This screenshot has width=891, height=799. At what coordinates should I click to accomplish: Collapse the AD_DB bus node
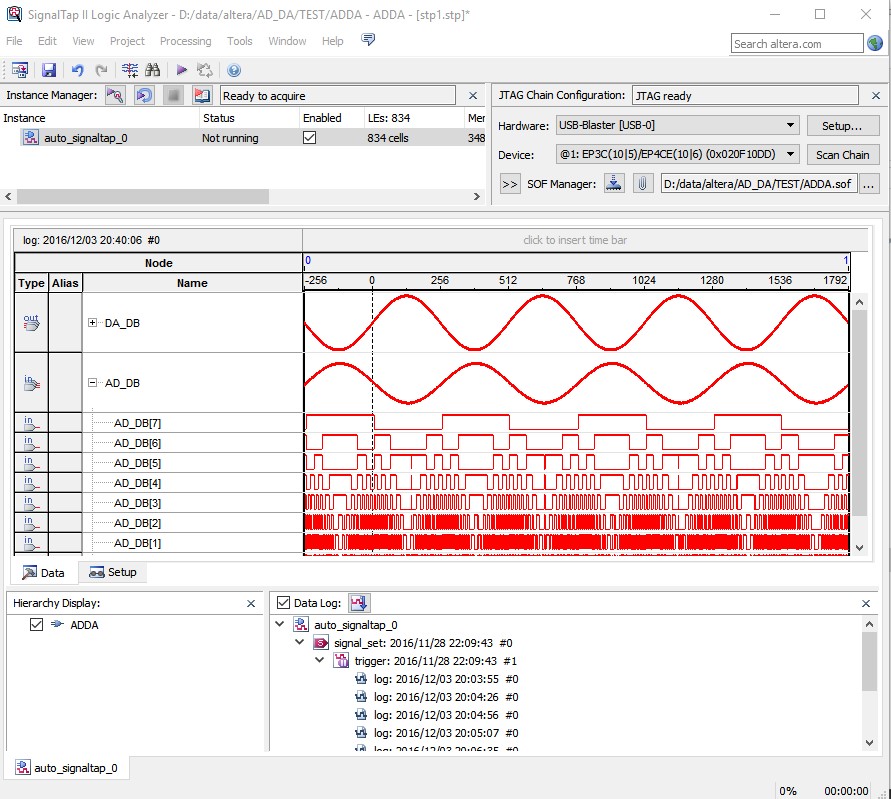pos(94,382)
